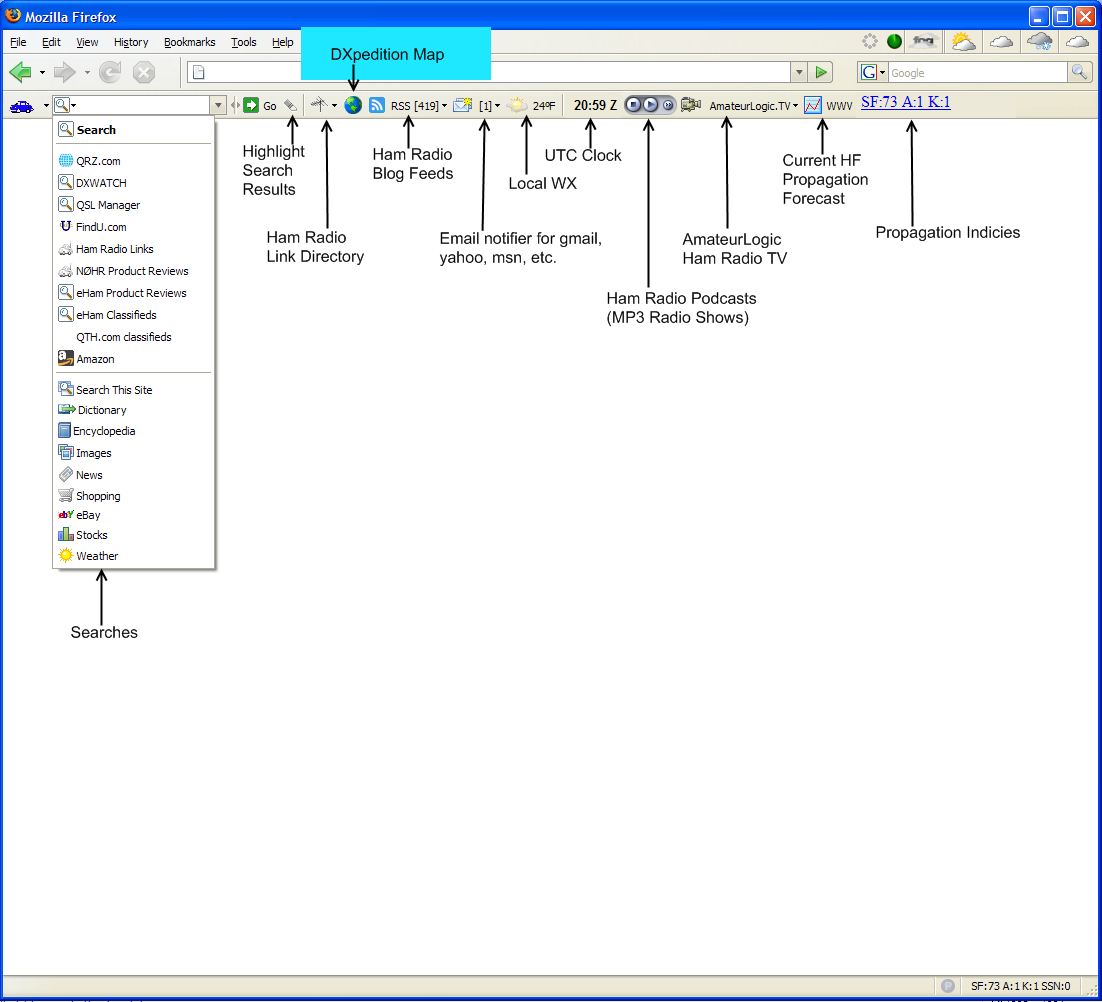The image size is (1102, 1002).
Task: Select QRZ.com from the search list
Action: 134,161
